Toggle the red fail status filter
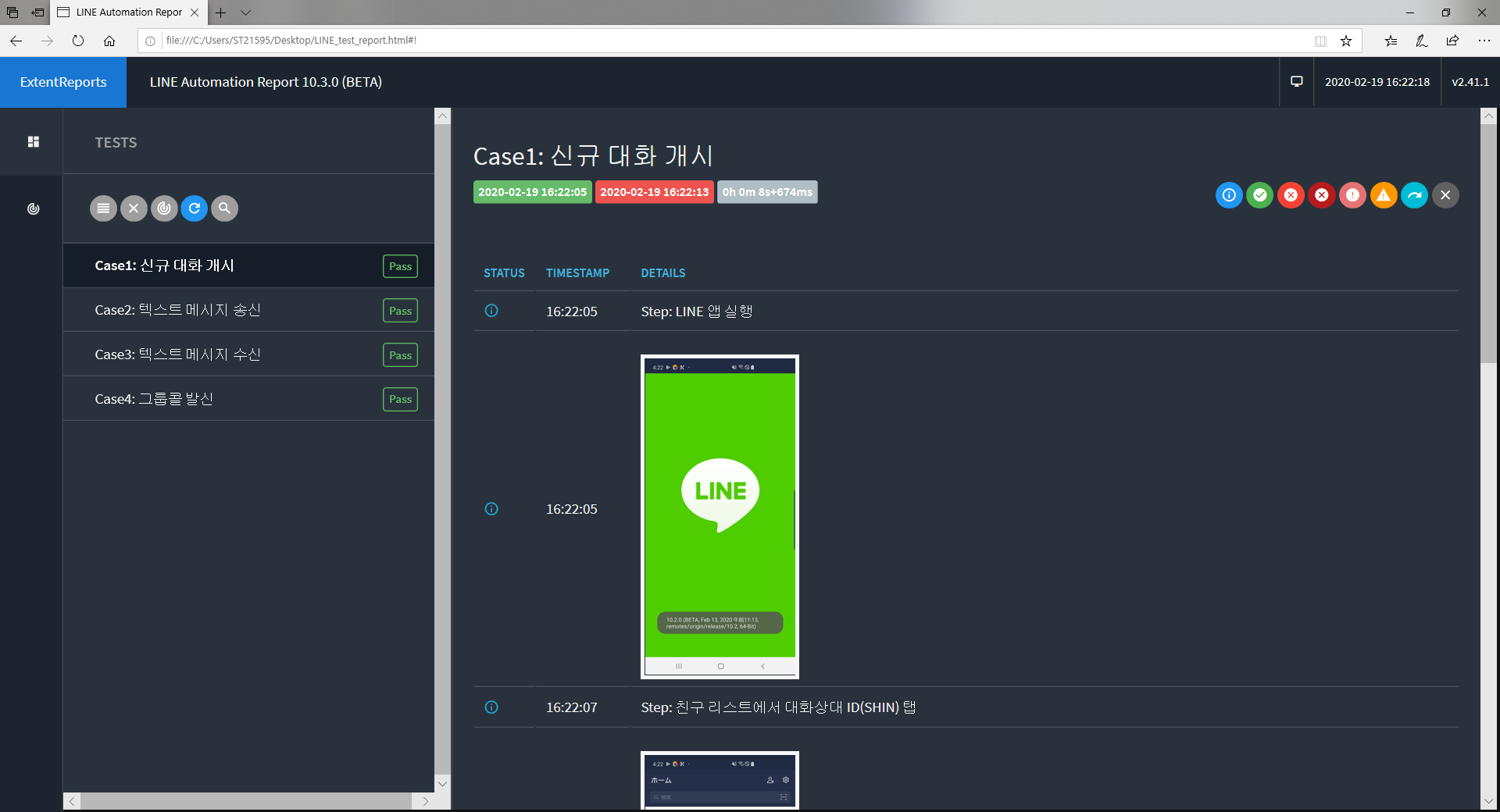Viewport: 1500px width, 812px height. 1291,195
